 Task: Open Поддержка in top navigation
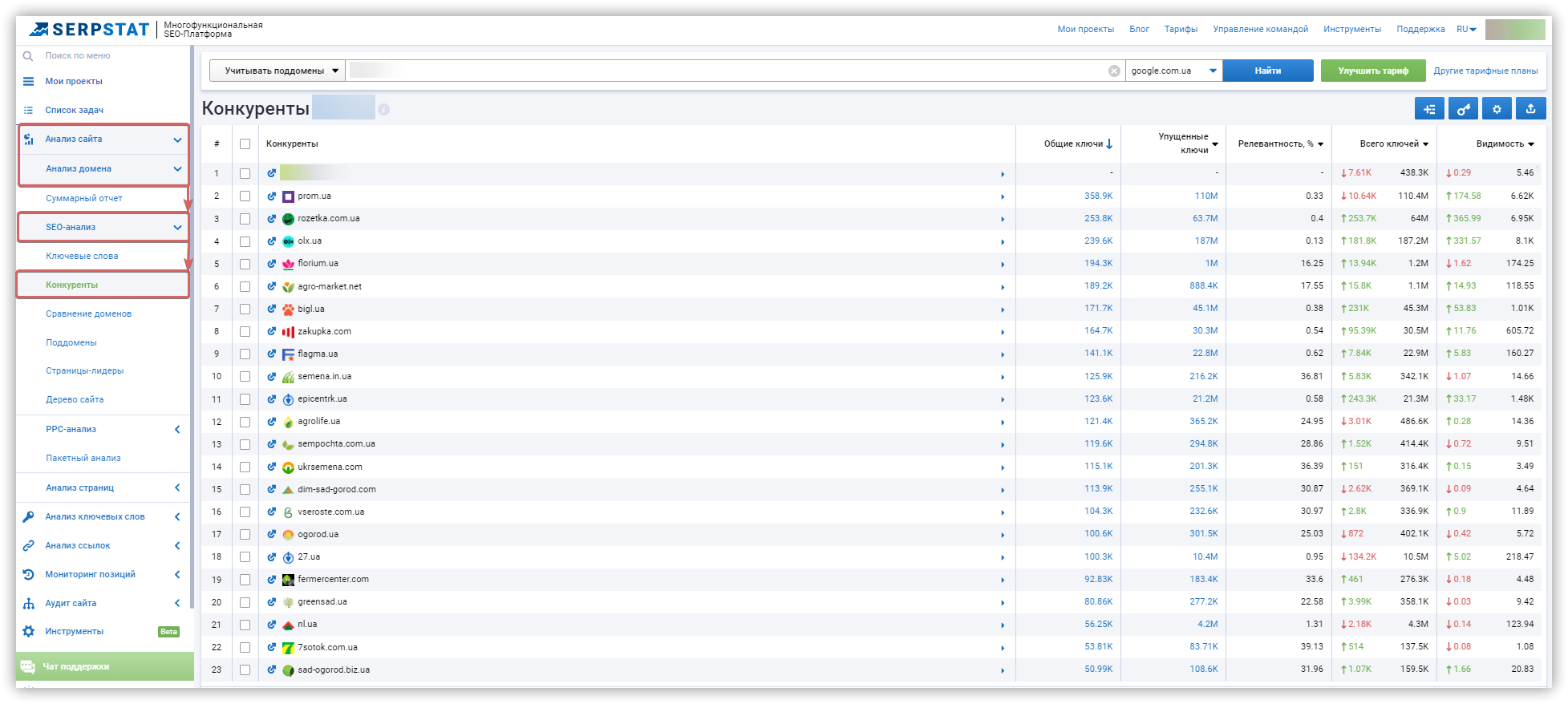[1420, 29]
